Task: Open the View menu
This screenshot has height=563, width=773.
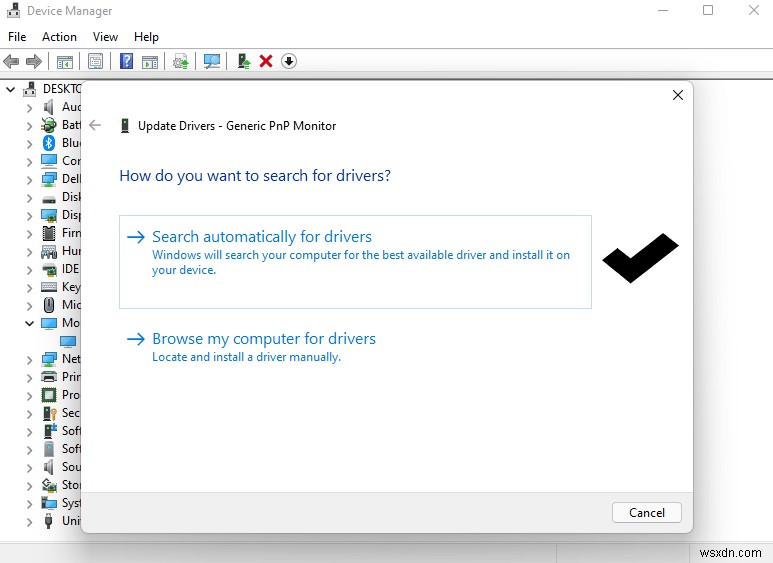Action: (105, 37)
